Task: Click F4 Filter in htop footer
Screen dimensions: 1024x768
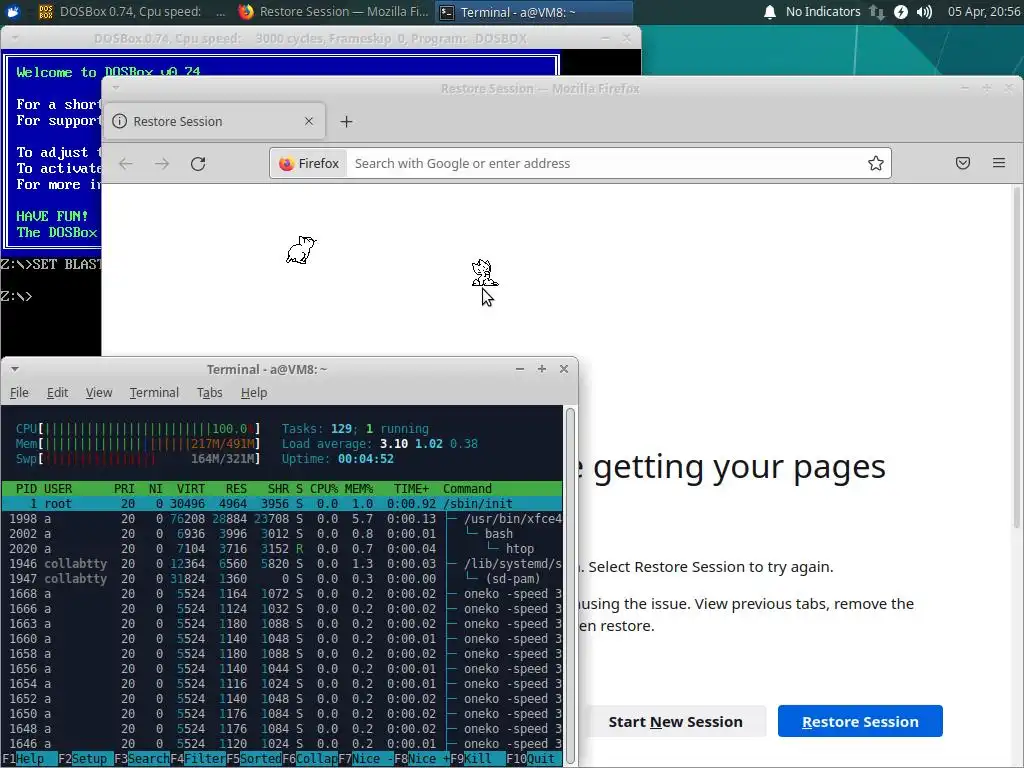Action: (198, 759)
